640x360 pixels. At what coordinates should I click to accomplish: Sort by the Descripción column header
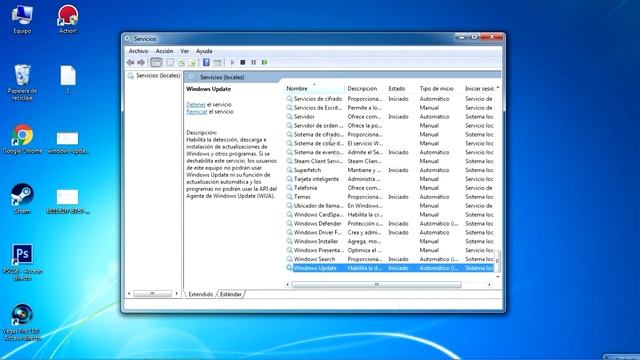click(x=365, y=88)
